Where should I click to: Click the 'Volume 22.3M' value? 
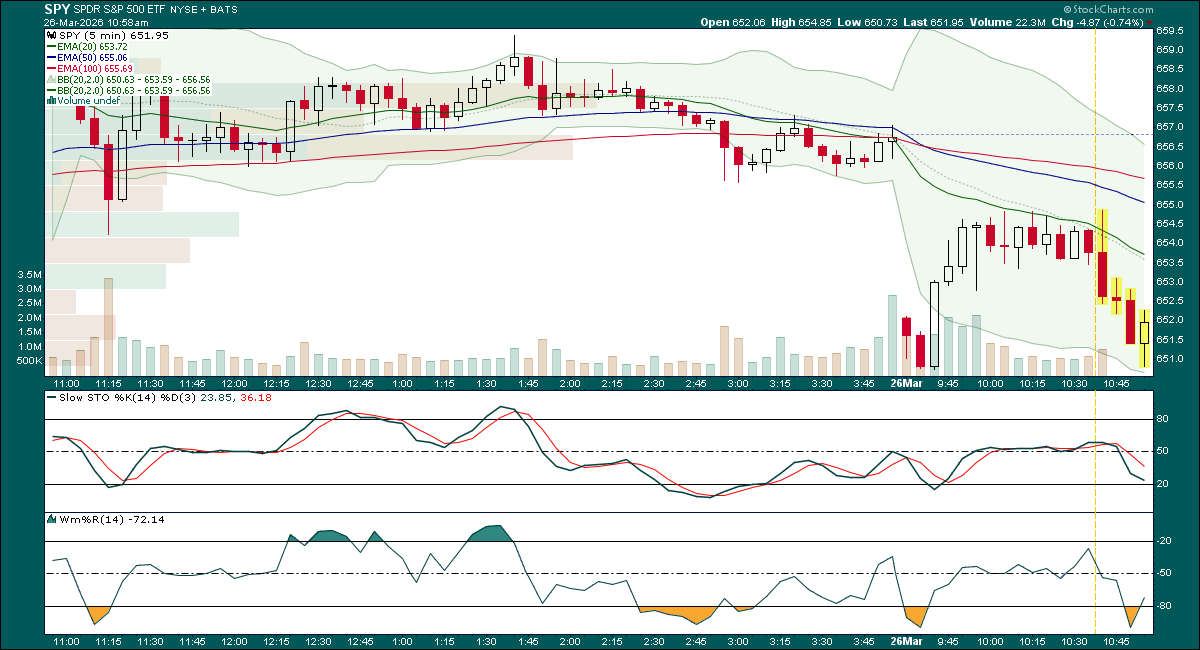1007,22
